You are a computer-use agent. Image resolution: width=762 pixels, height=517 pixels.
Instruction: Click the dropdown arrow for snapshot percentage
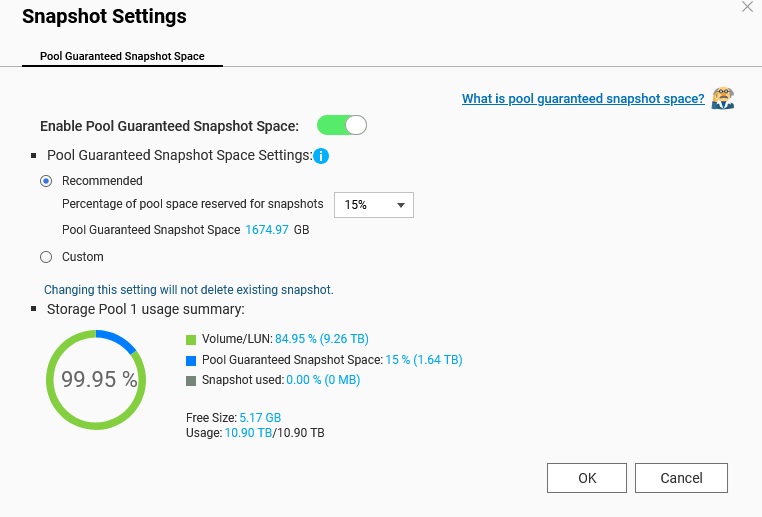(x=401, y=205)
